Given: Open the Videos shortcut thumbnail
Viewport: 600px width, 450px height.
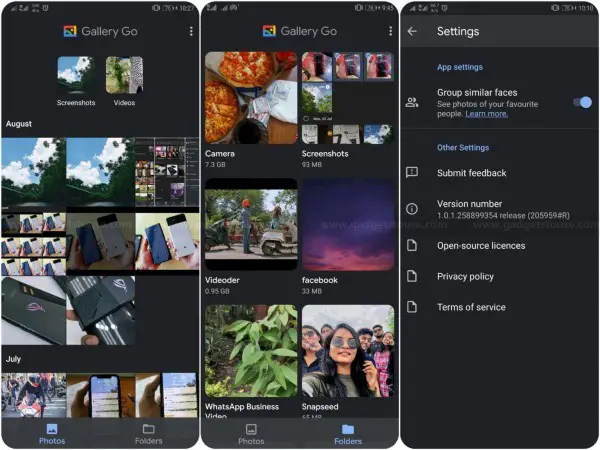Looking at the screenshot, I should (124, 75).
